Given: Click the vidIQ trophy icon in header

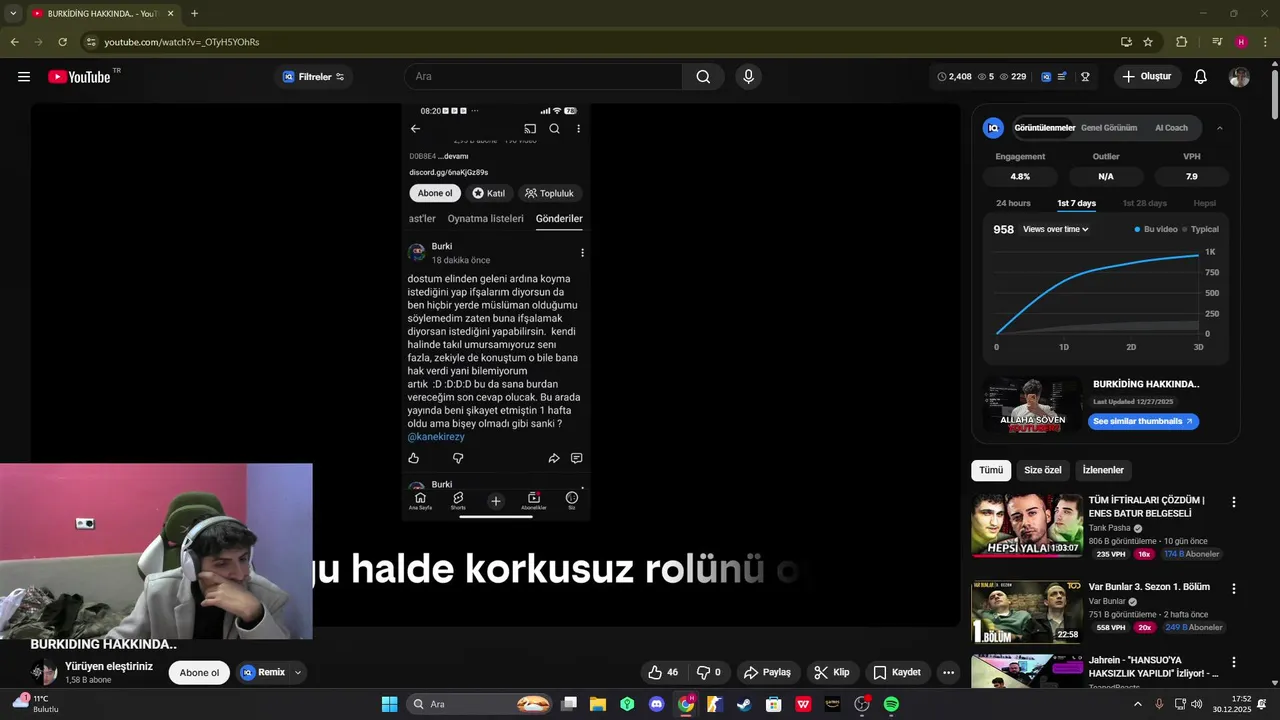Looking at the screenshot, I should tap(1085, 77).
